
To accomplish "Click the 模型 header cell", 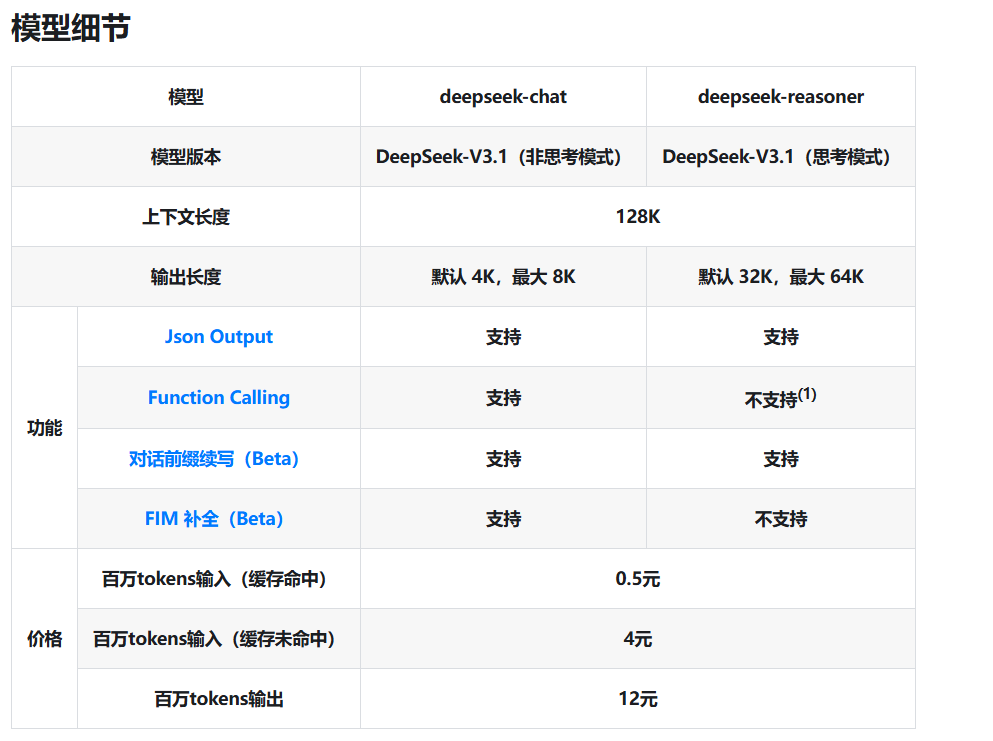I will (186, 96).
